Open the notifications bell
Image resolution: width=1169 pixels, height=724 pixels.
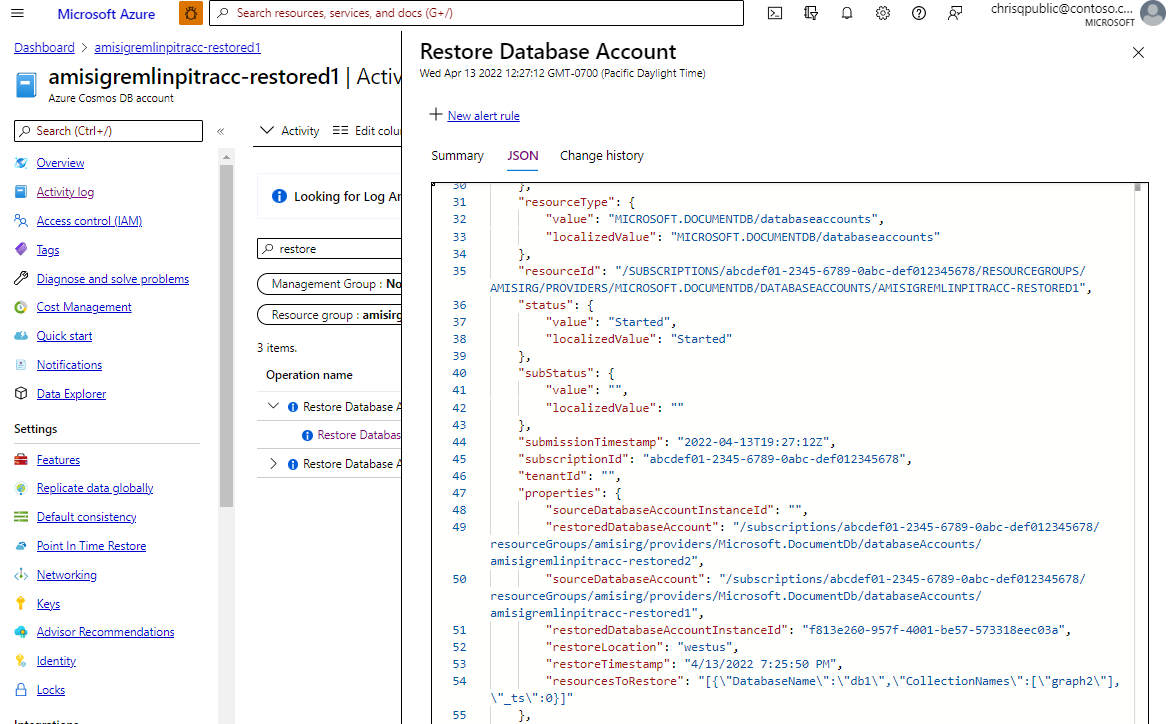tap(846, 13)
